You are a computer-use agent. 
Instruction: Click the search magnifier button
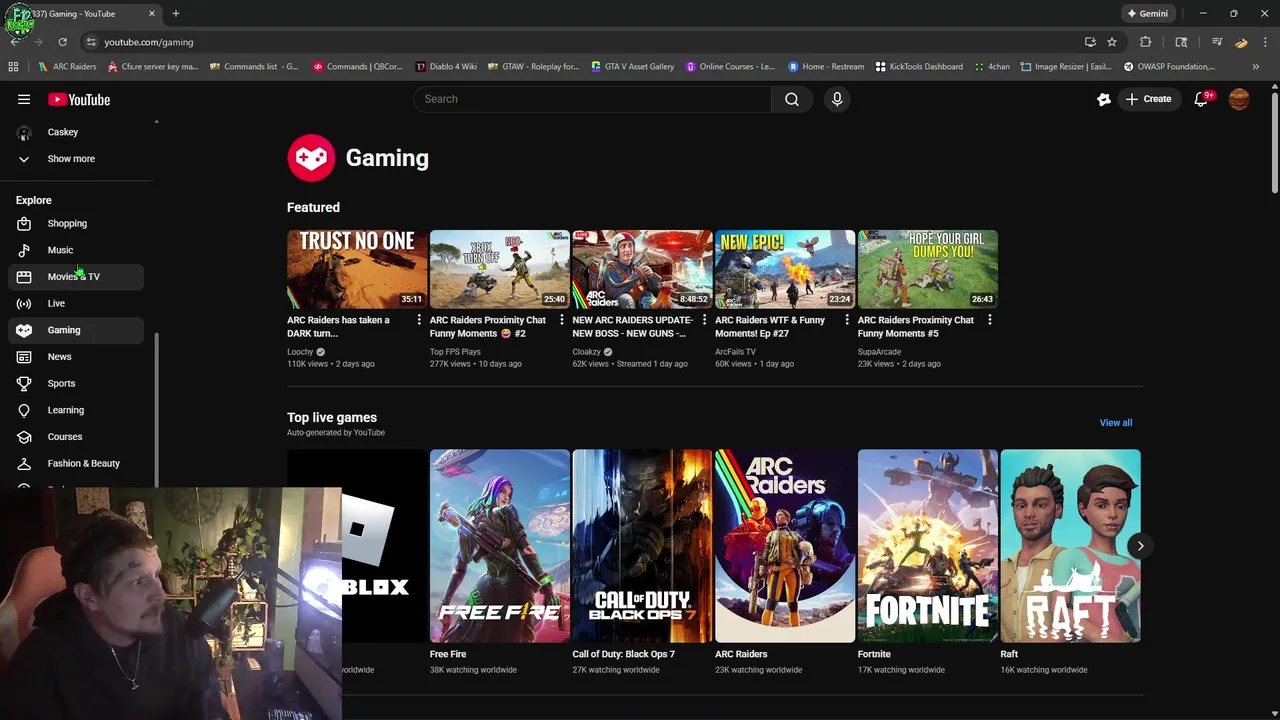tap(792, 99)
